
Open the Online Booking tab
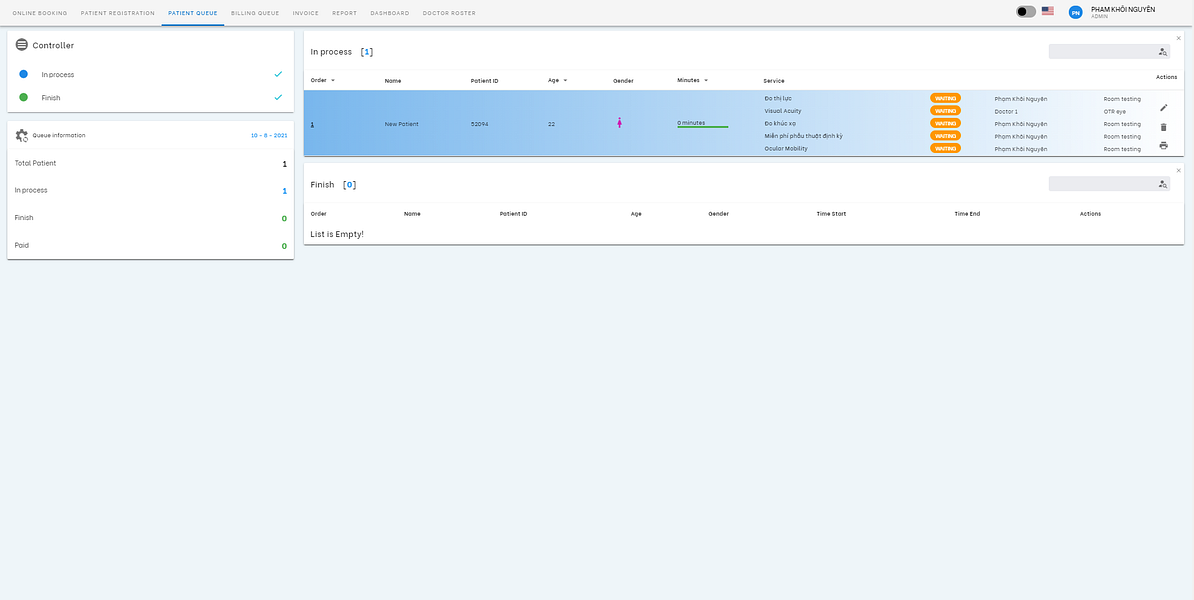pyautogui.click(x=40, y=13)
